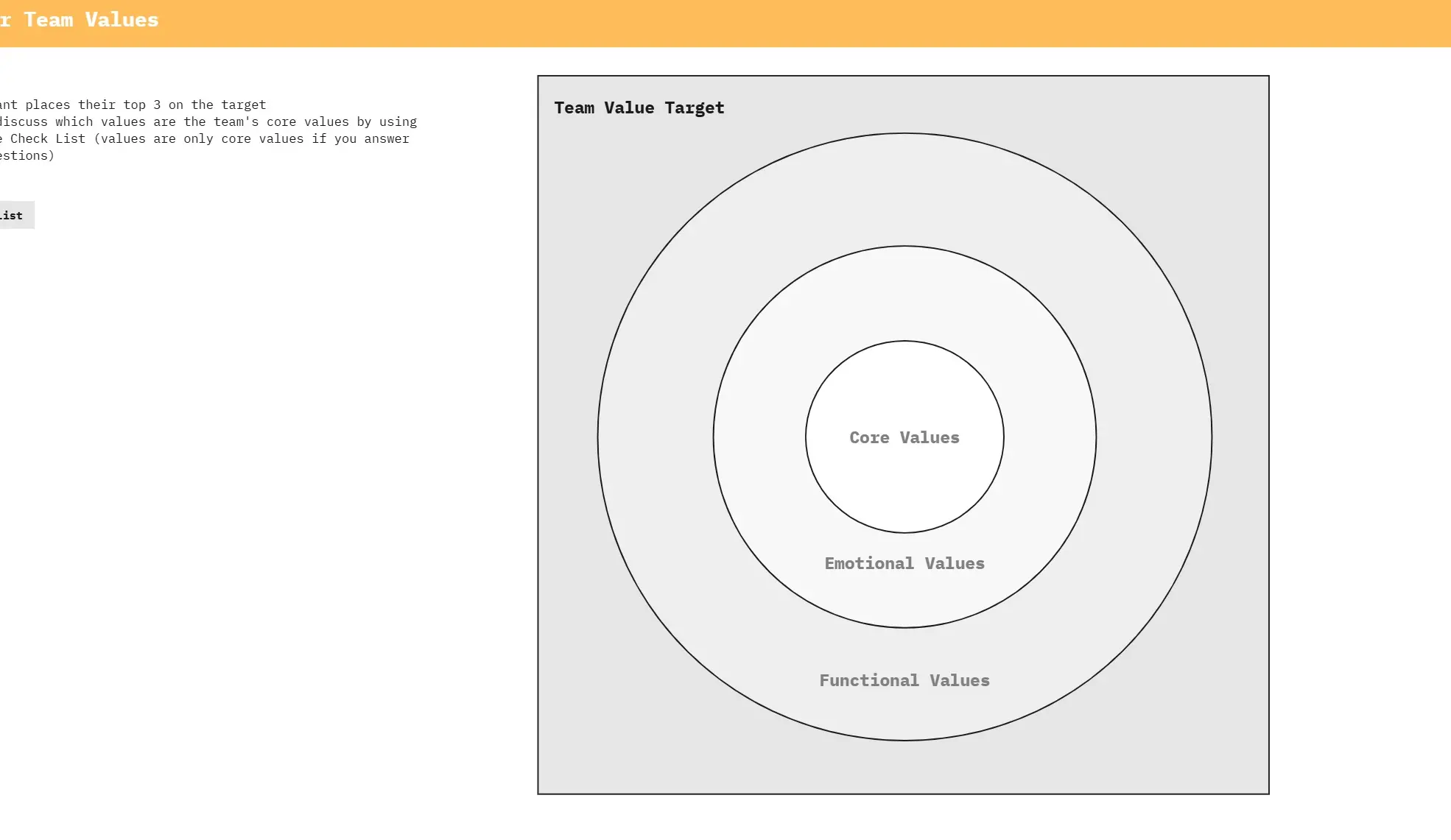Click the 'Check List' words in instruction text
1451x840 pixels.
47,139
